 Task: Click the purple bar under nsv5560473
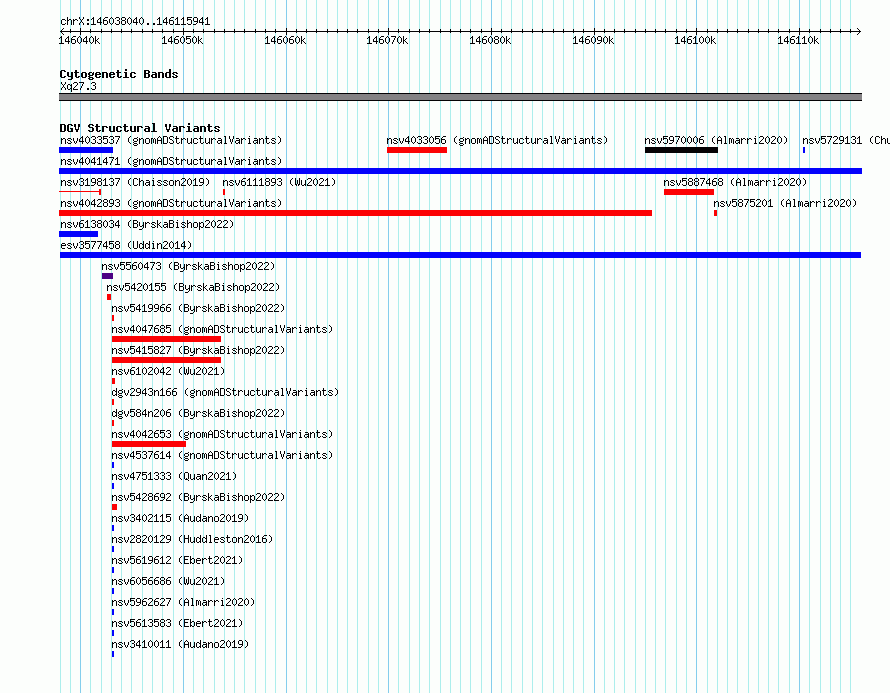point(107,276)
